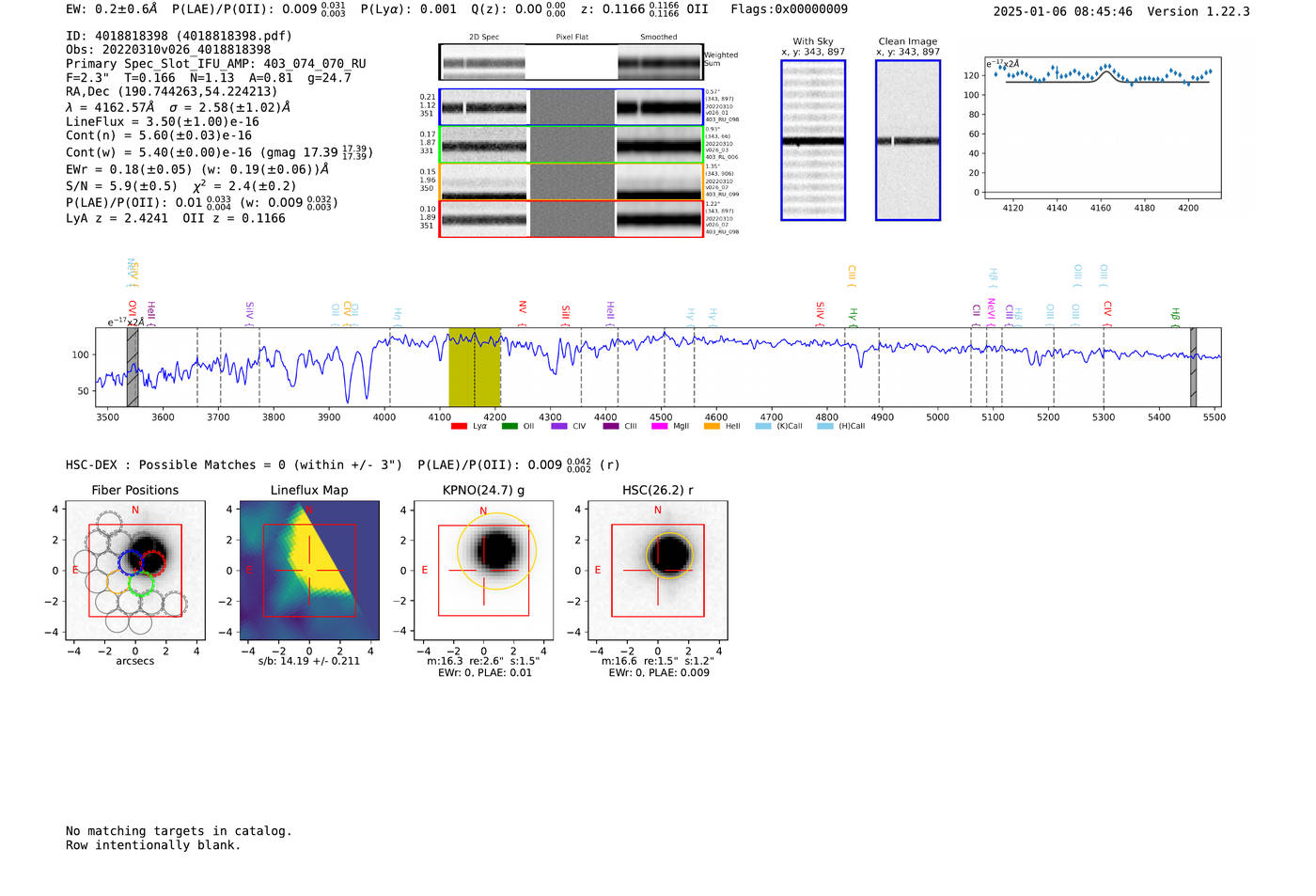Open the With Sky cutout image

813,140
